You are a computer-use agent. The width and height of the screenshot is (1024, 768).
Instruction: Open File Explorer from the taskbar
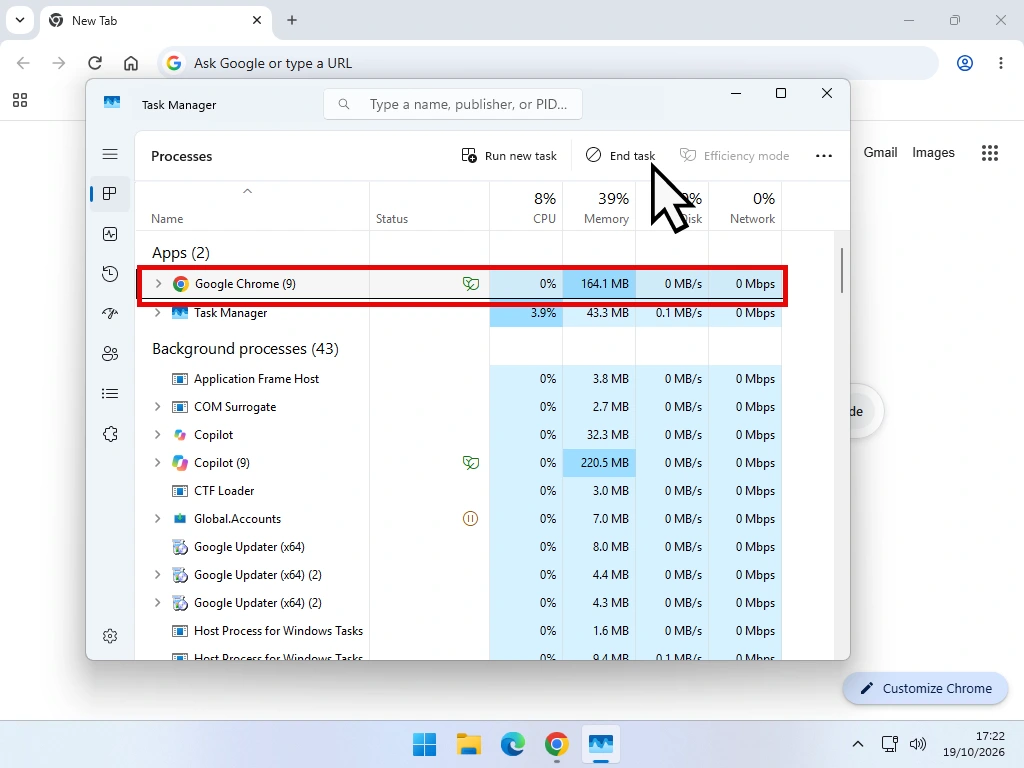[x=468, y=744]
